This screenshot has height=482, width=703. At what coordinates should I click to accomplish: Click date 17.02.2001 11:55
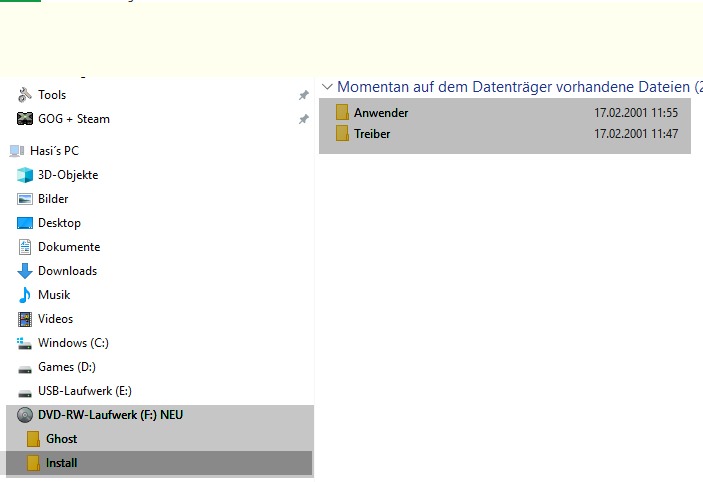coord(636,113)
